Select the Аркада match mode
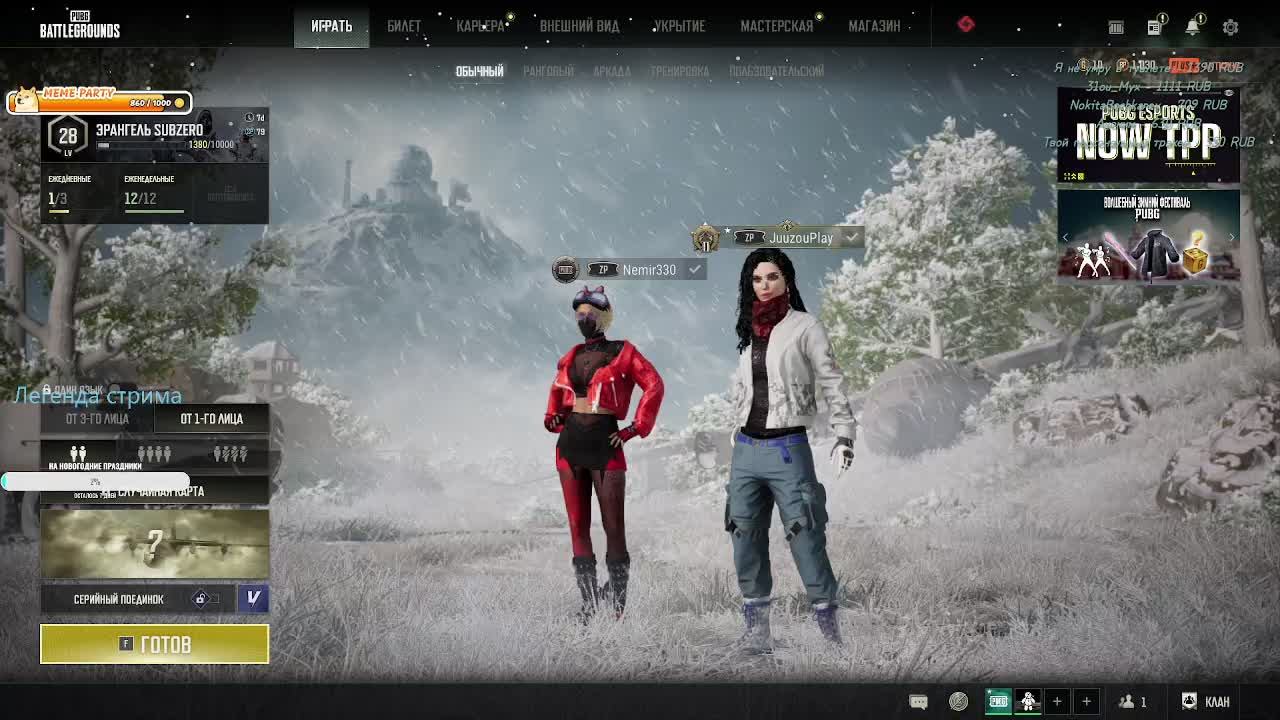1280x720 pixels. pos(612,71)
